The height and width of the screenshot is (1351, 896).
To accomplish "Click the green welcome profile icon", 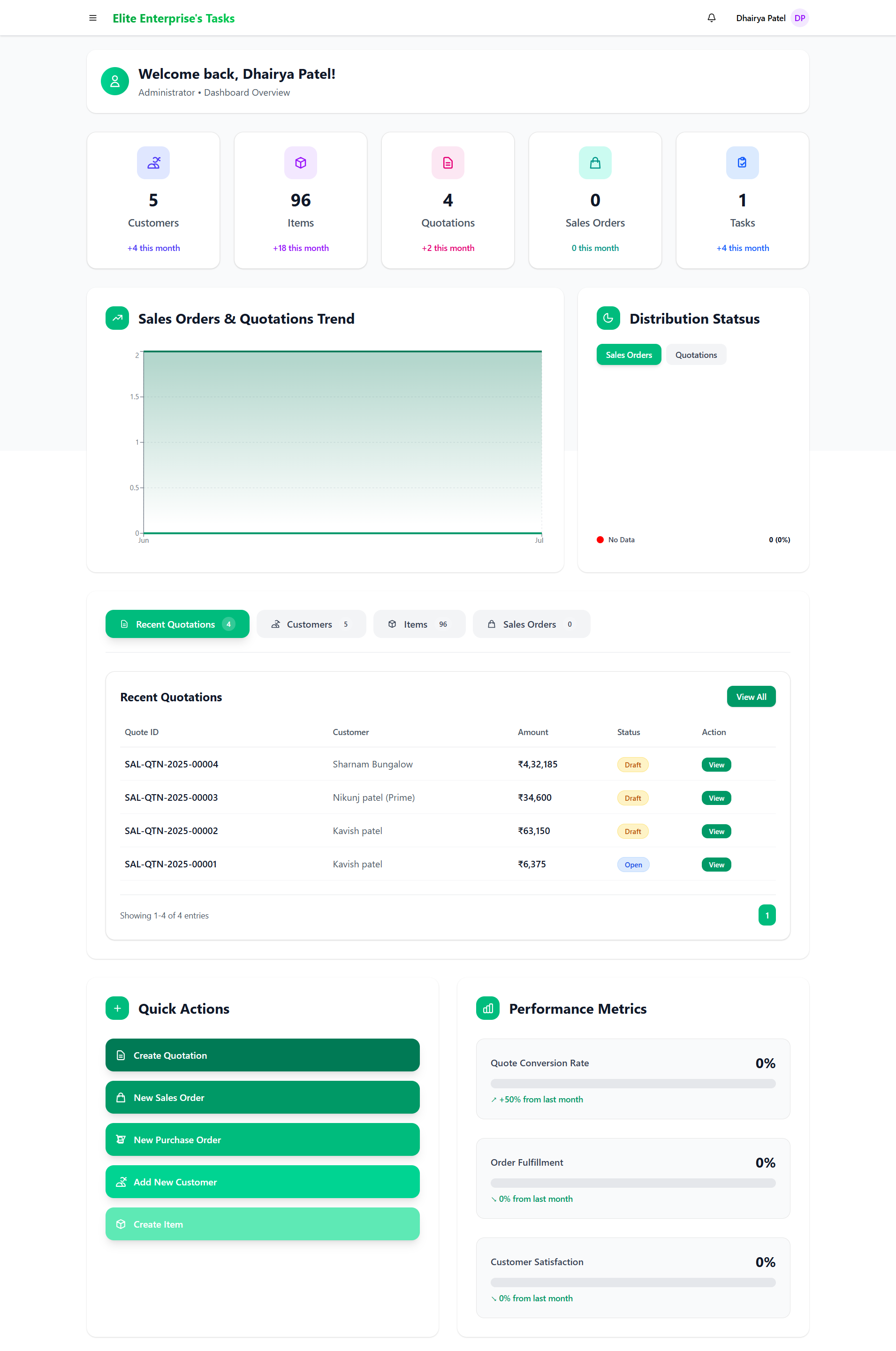I will (x=115, y=81).
